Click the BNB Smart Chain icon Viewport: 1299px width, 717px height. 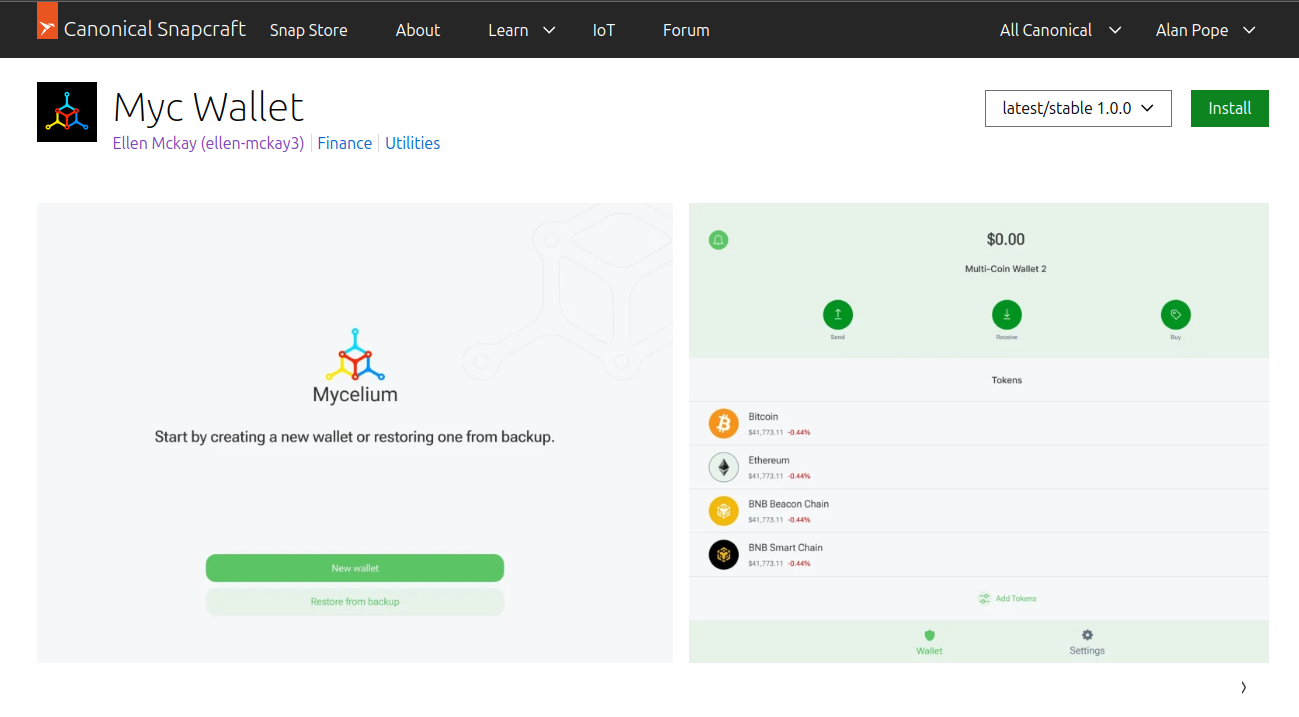pos(724,554)
